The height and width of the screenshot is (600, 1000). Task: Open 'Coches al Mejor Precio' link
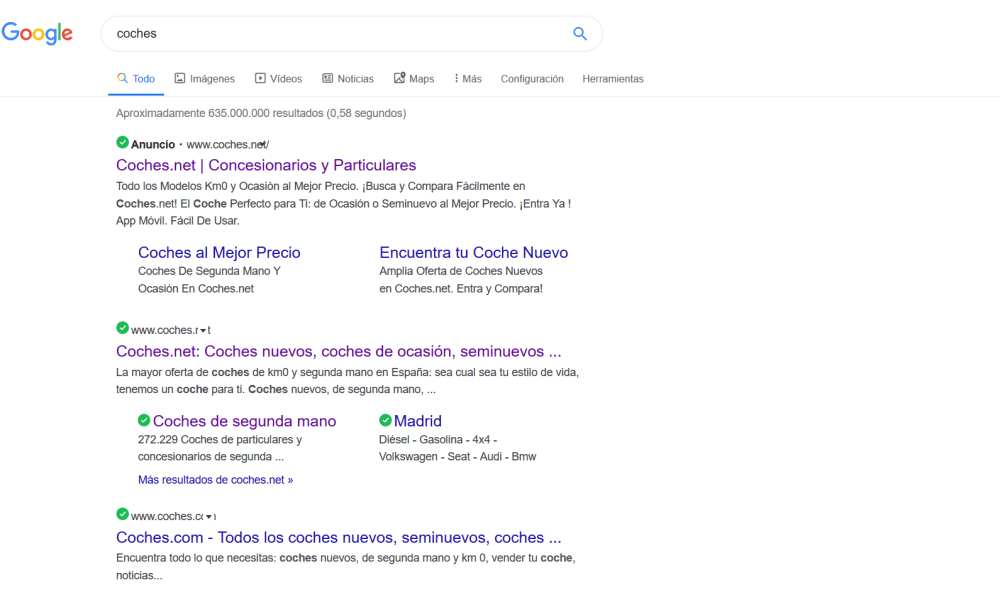pos(219,253)
